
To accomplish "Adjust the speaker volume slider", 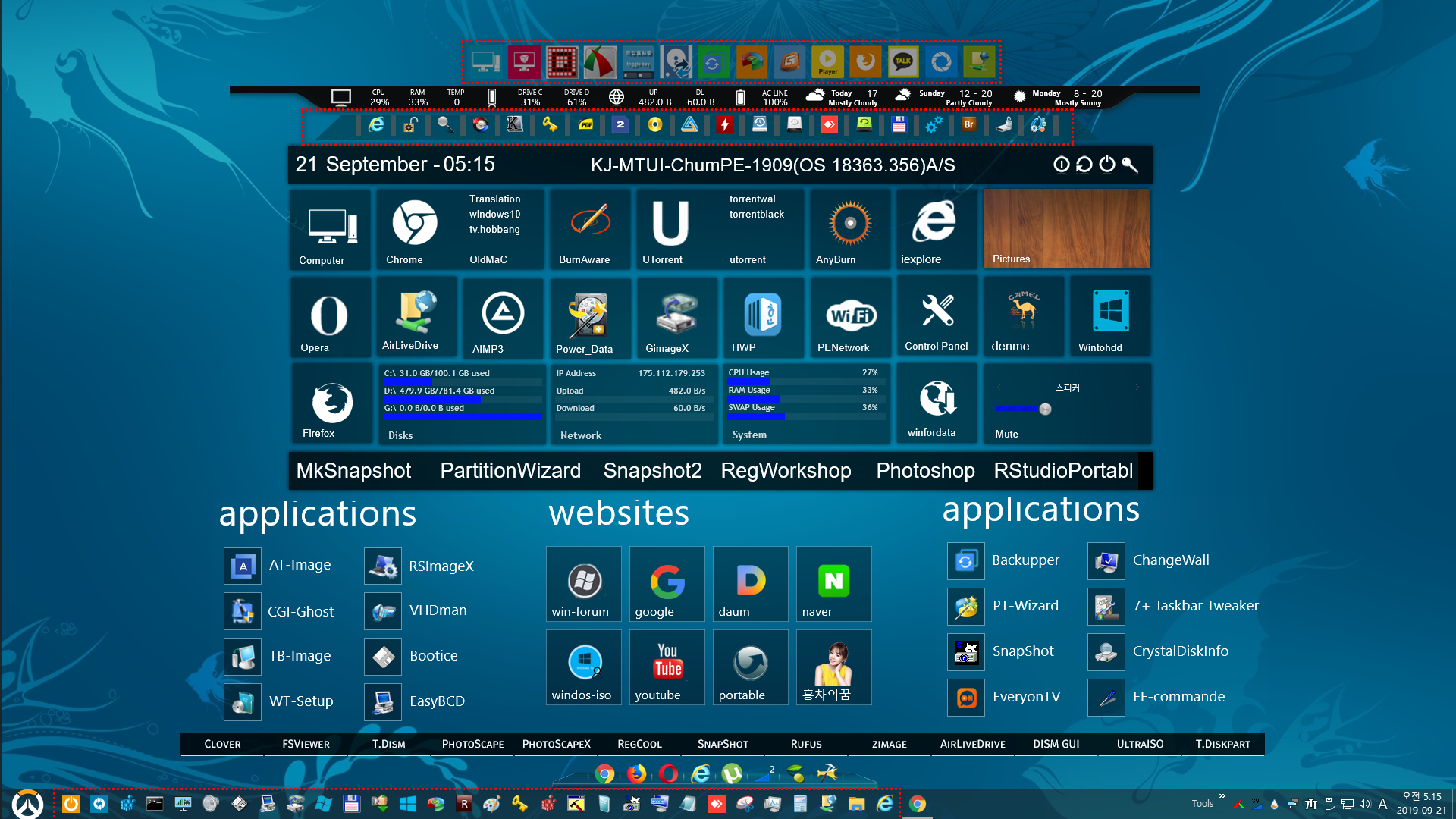I will [1045, 409].
